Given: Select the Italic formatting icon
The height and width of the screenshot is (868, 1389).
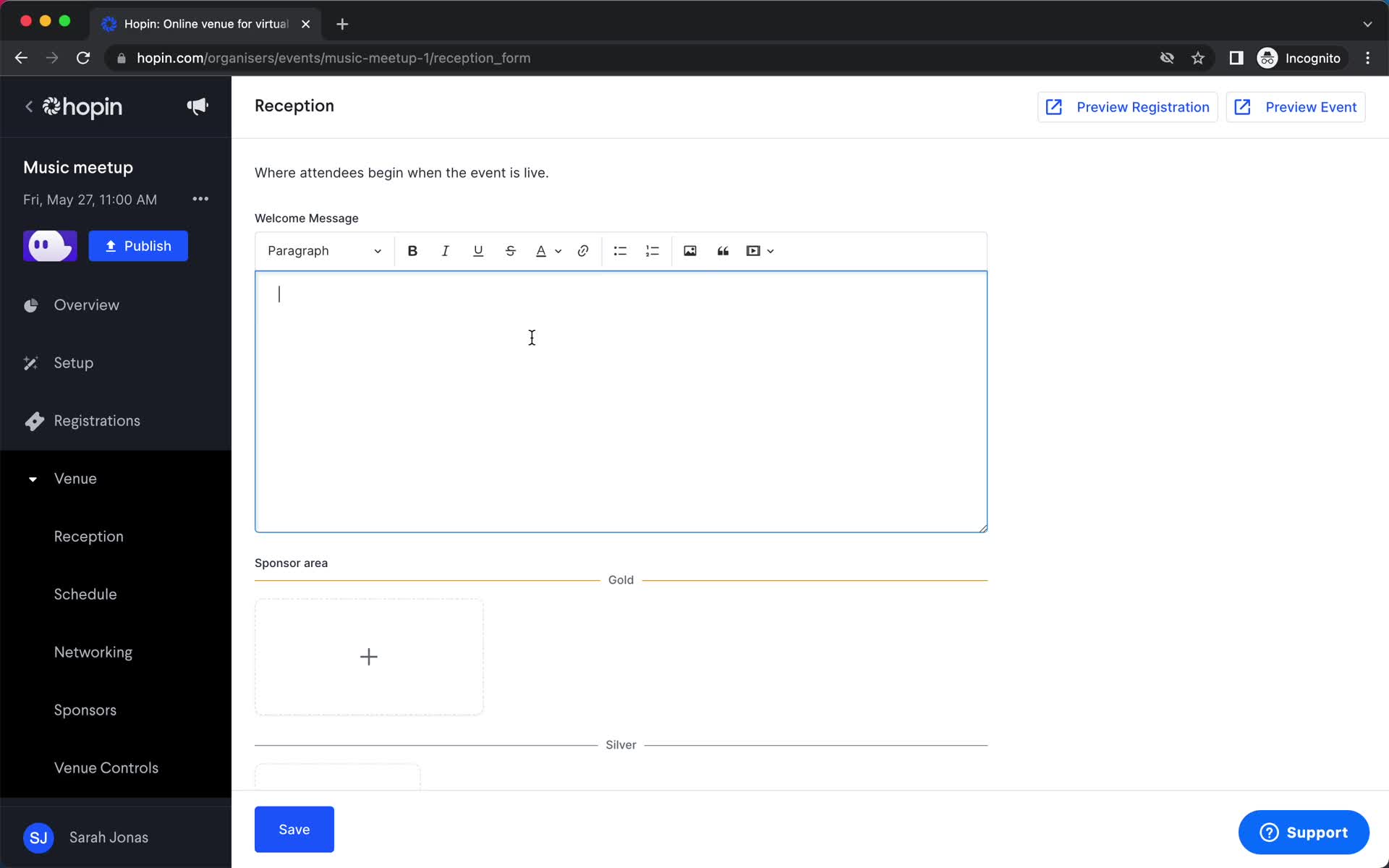Looking at the screenshot, I should [445, 250].
